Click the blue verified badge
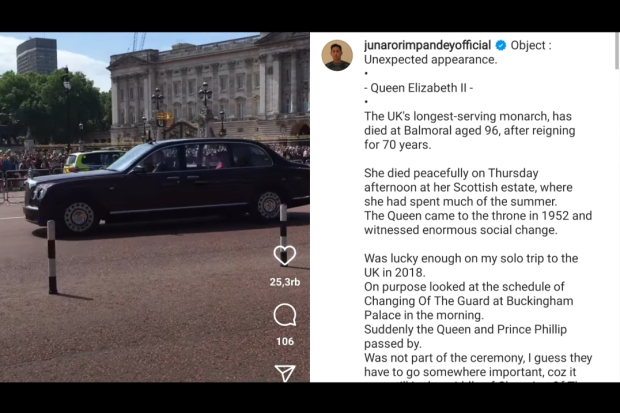This screenshot has height=413, width=620. click(x=501, y=45)
